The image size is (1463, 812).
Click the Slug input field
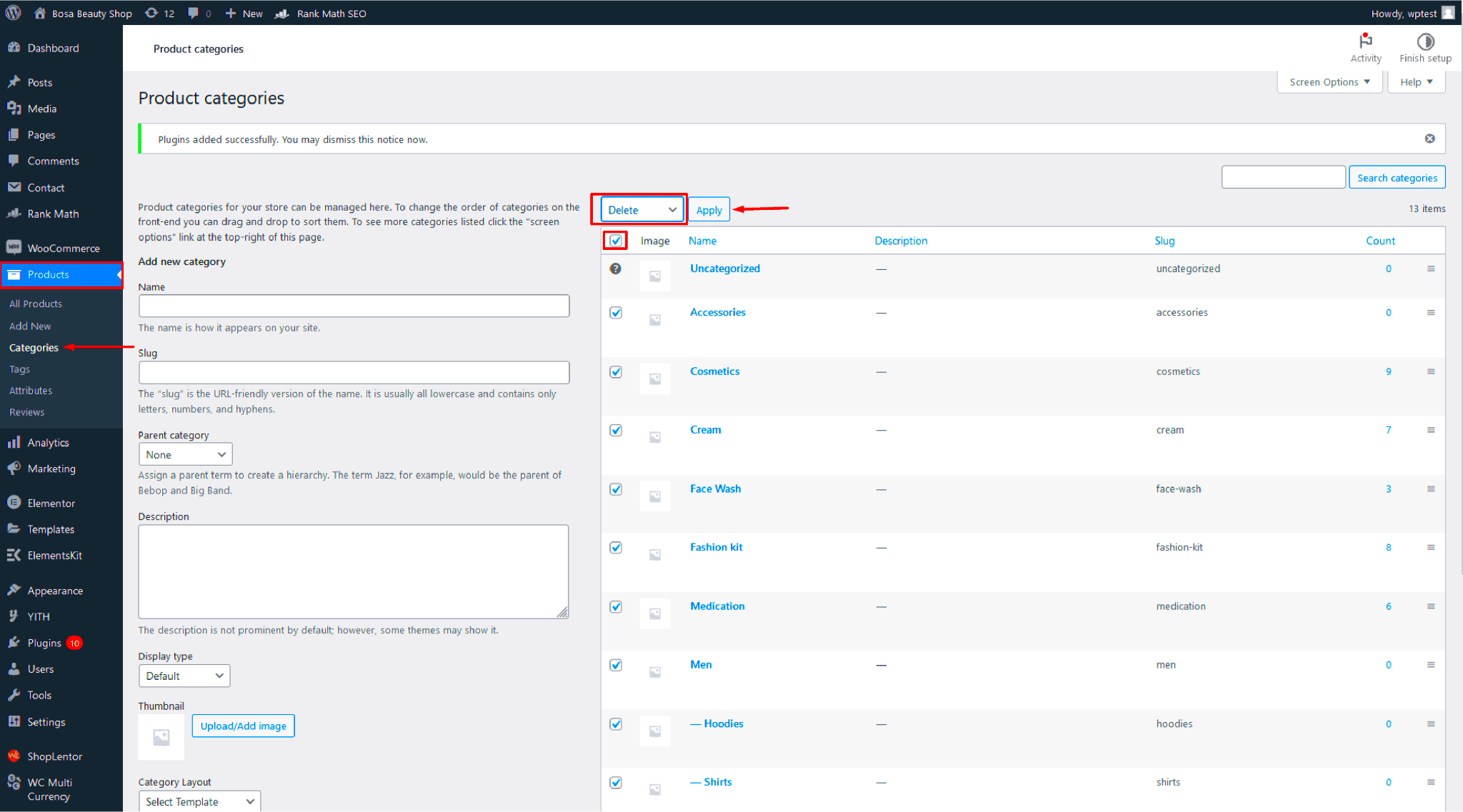click(354, 372)
